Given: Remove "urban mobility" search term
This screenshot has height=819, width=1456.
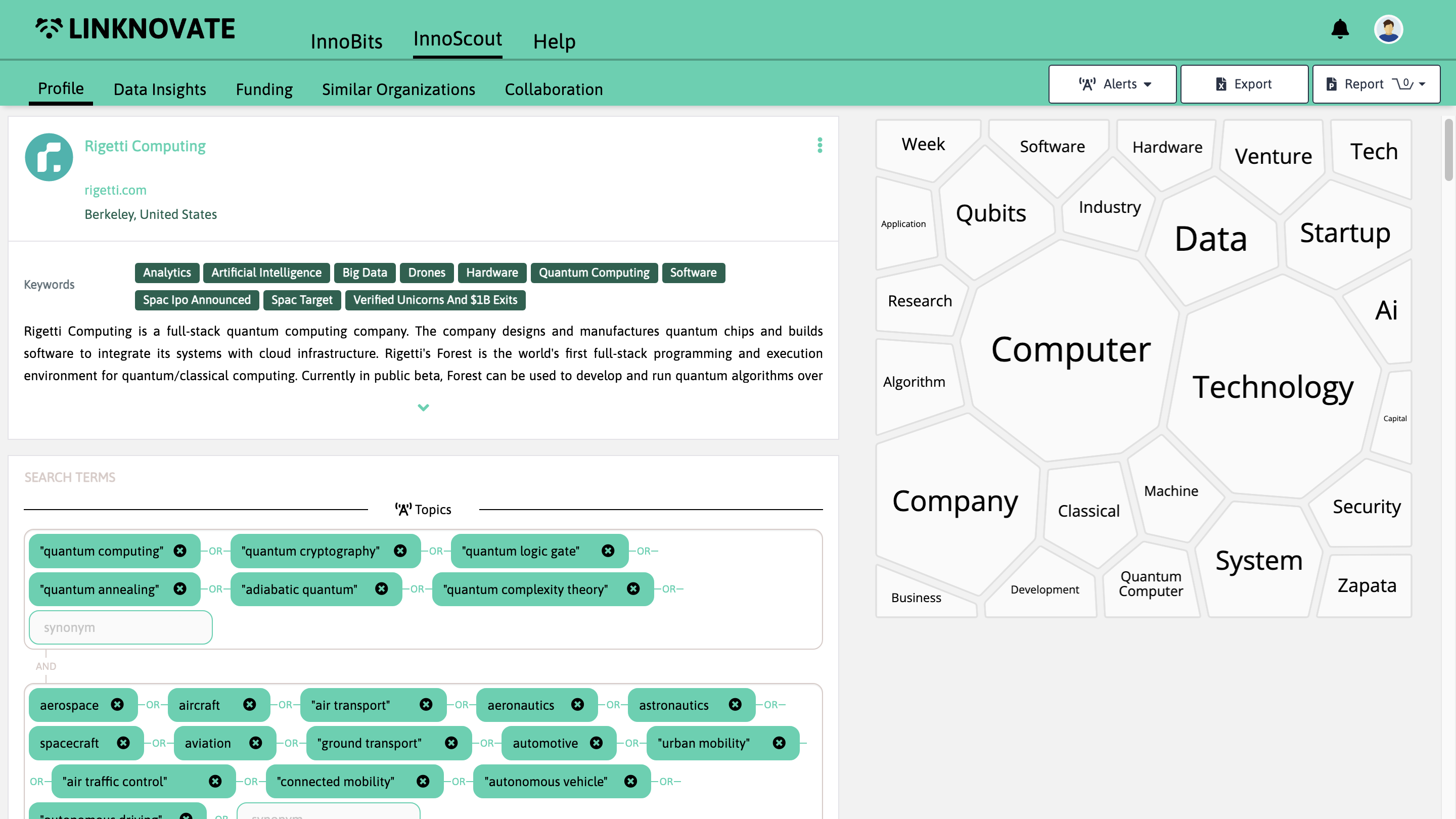Looking at the screenshot, I should 779,743.
